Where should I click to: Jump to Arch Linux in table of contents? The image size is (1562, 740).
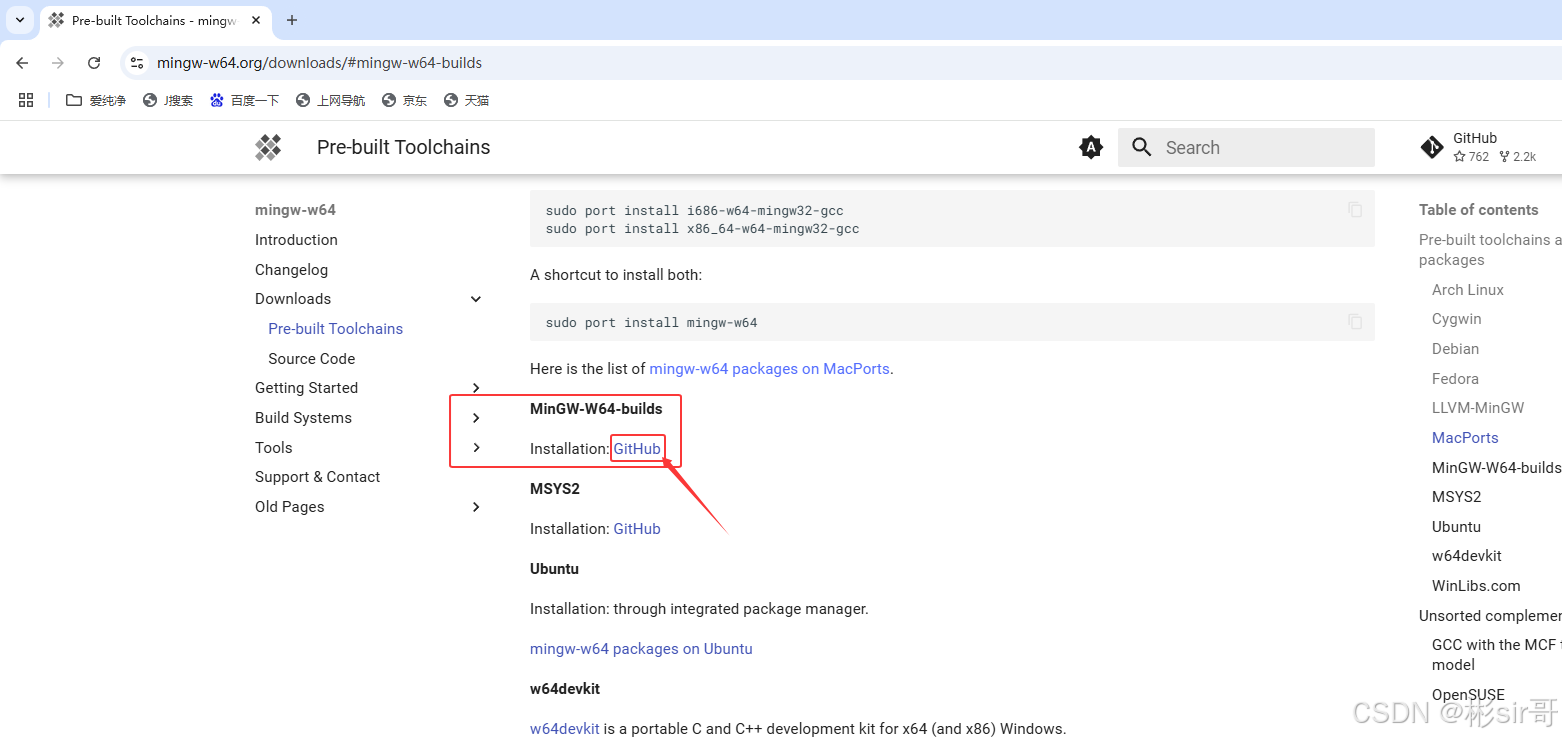tap(1468, 290)
